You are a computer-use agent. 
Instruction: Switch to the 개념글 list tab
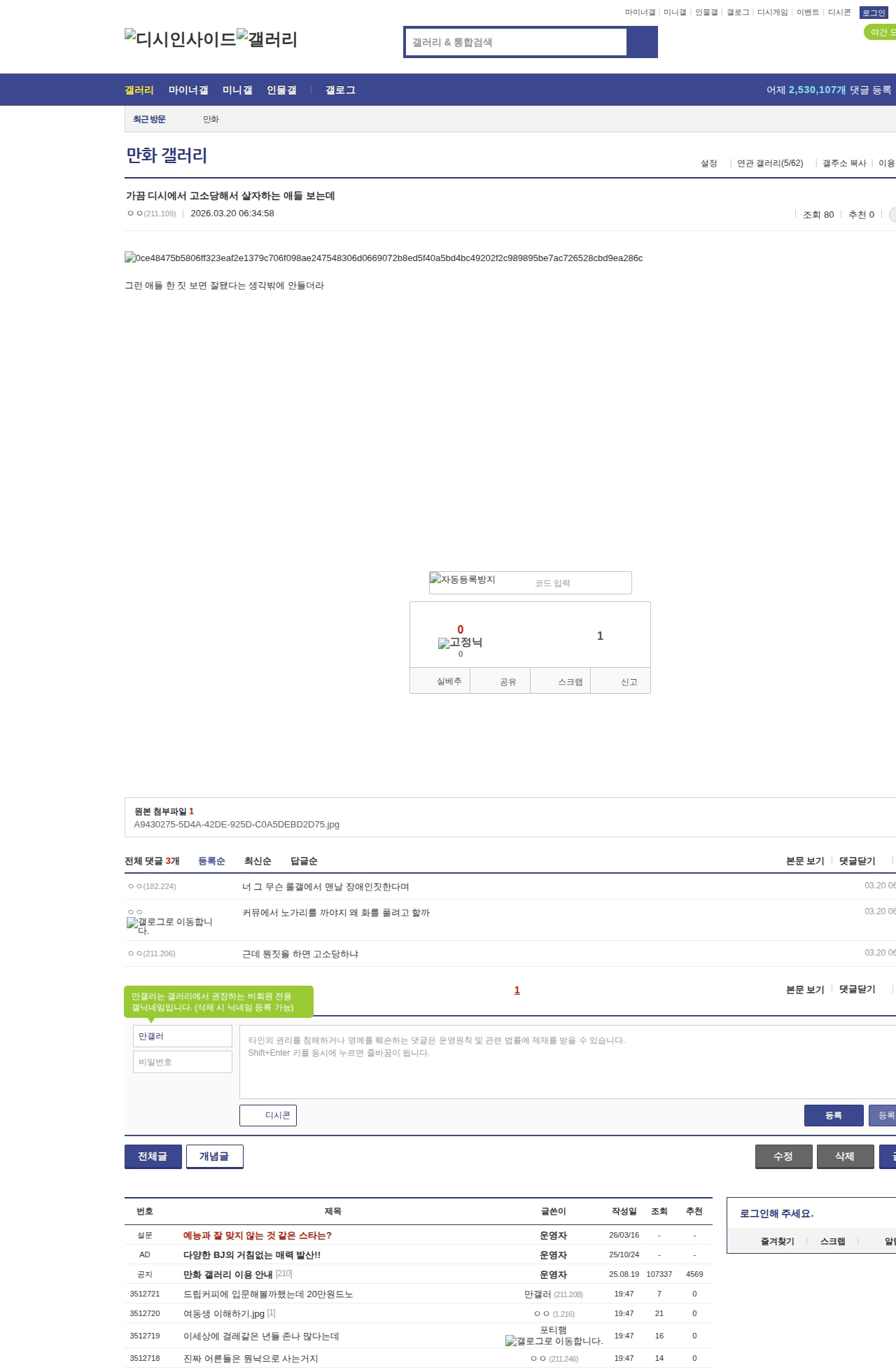coord(215,1156)
